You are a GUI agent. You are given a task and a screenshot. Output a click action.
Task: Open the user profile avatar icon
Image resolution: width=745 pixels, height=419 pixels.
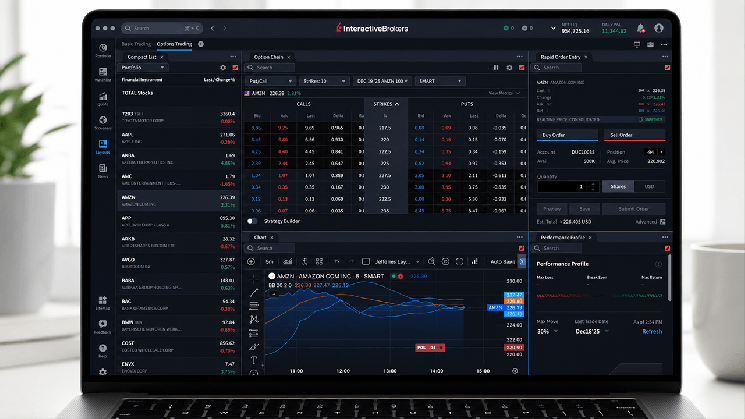tap(659, 28)
